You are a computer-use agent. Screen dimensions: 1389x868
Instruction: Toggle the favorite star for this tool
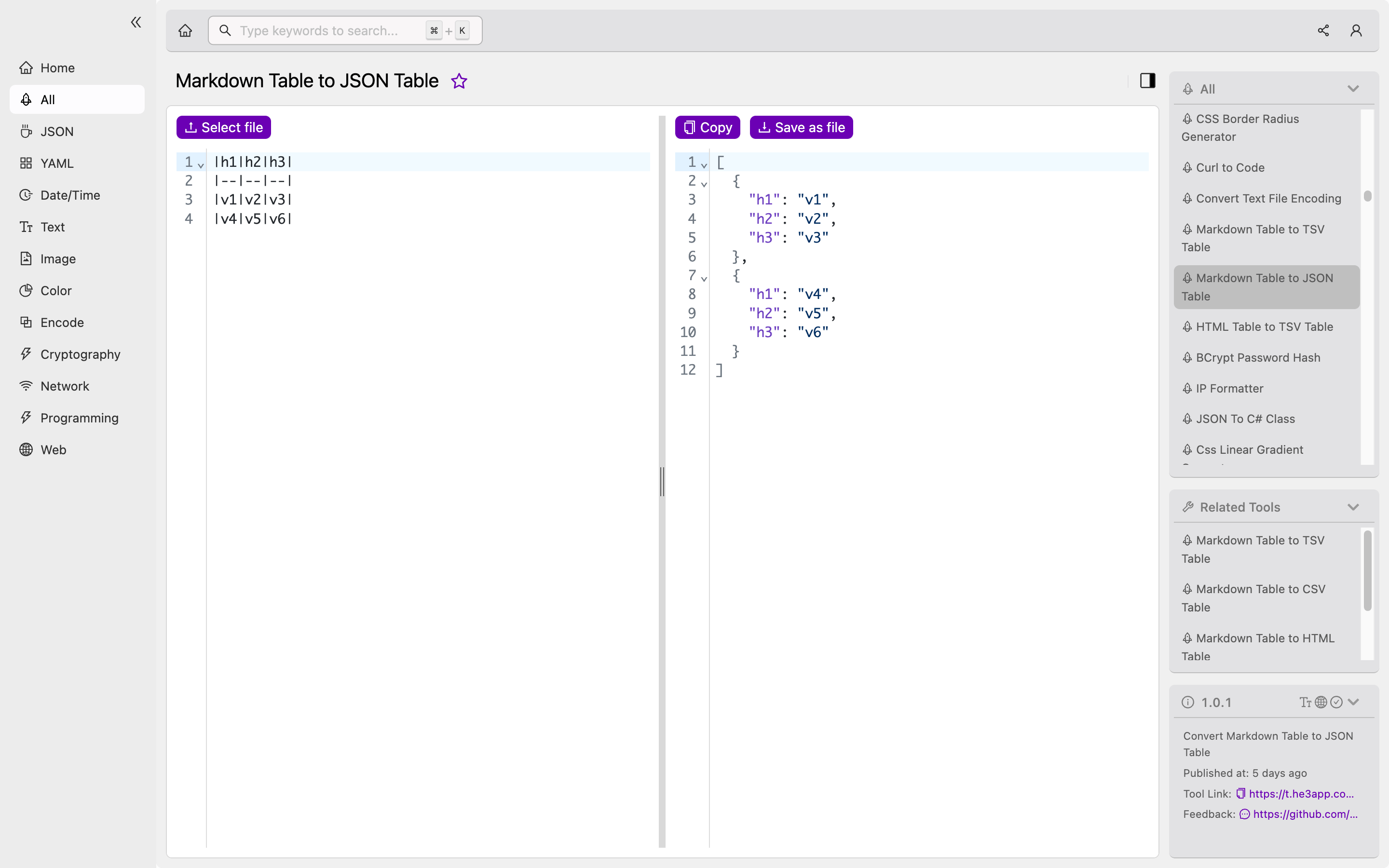[x=459, y=81]
